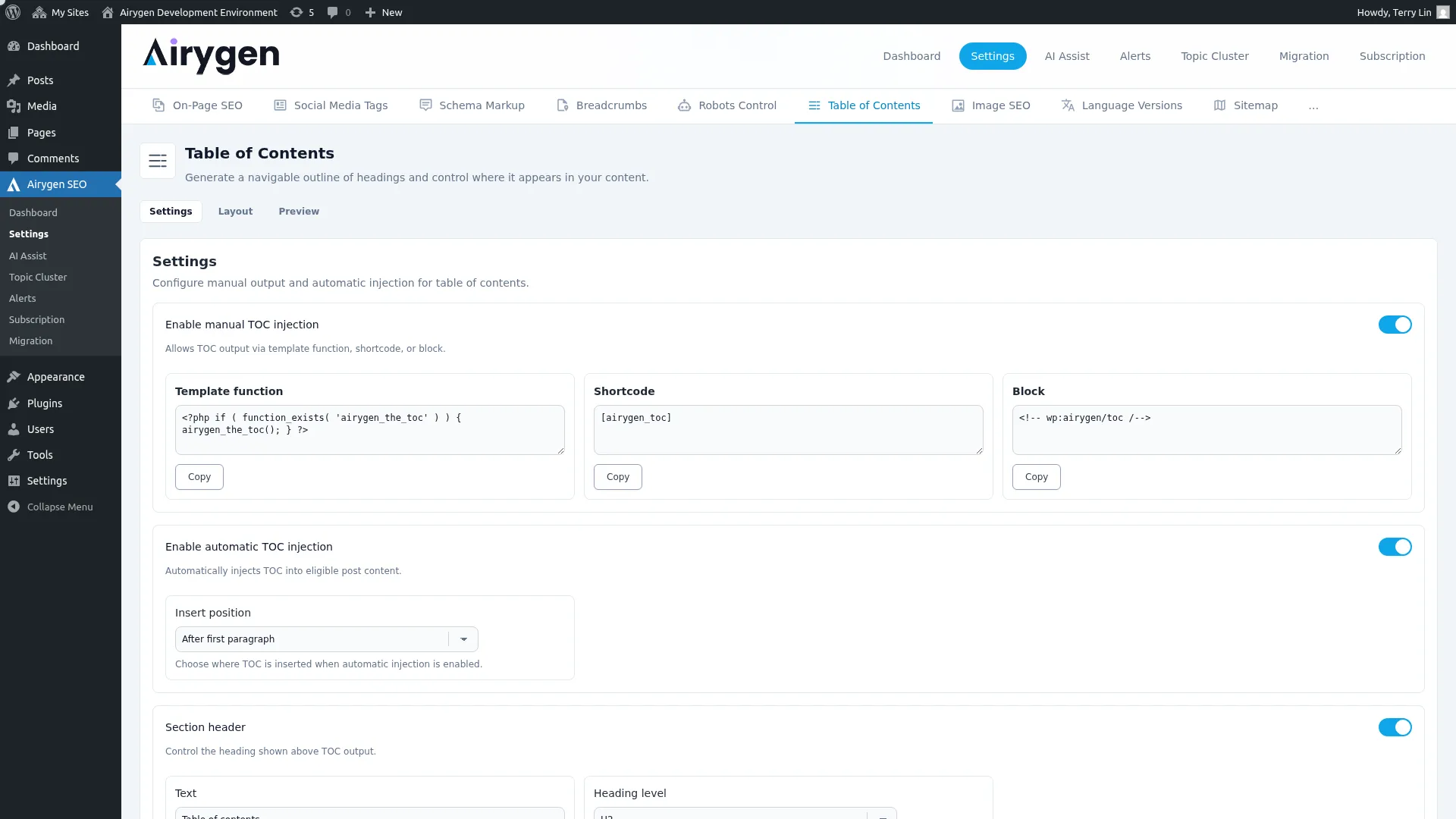Open Alerts in top navigation
Image resolution: width=1456 pixels, height=819 pixels.
(1135, 56)
